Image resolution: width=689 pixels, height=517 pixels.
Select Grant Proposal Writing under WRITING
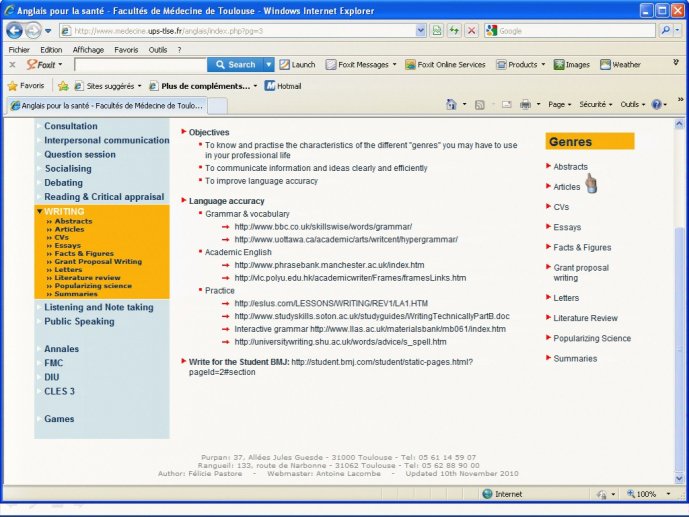(98, 261)
